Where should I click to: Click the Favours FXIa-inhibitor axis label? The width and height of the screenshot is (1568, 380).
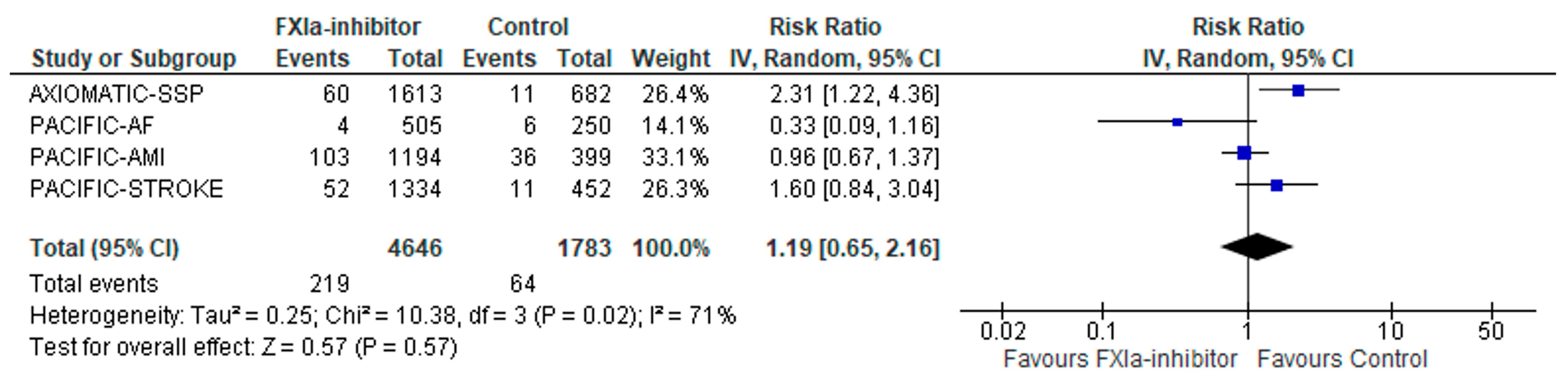1119,359
